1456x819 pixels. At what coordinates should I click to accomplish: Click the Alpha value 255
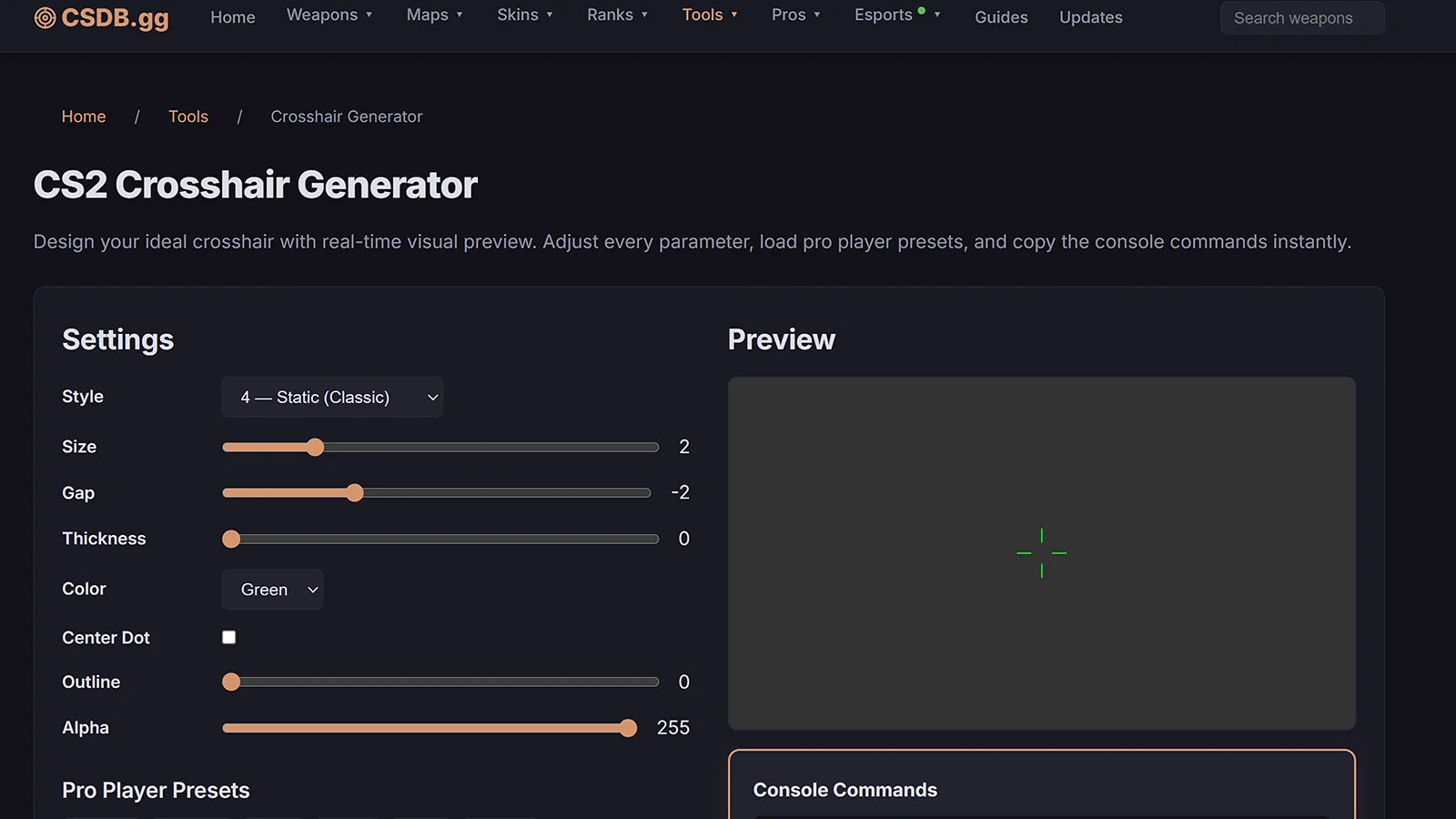673,728
